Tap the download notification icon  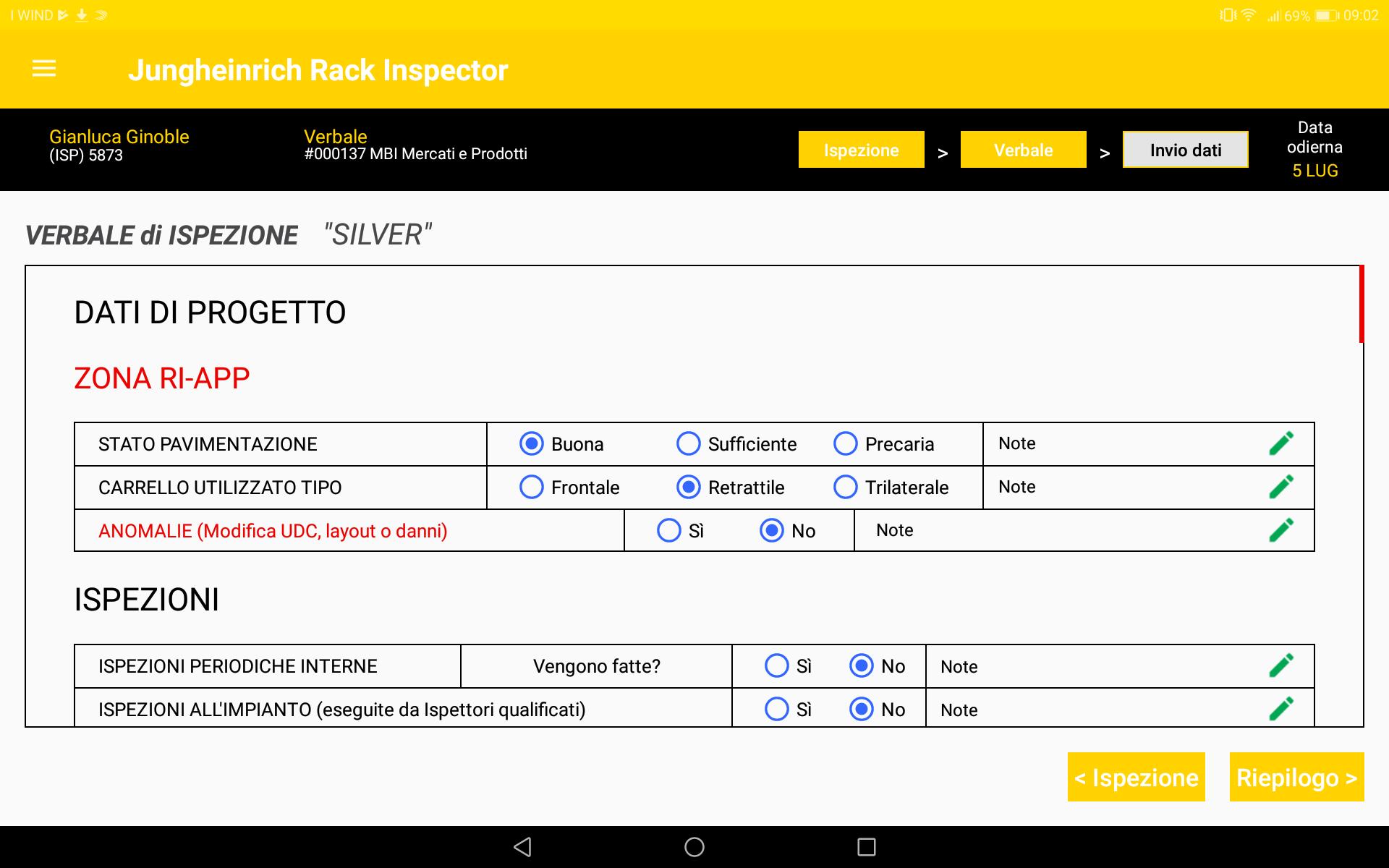82,15
